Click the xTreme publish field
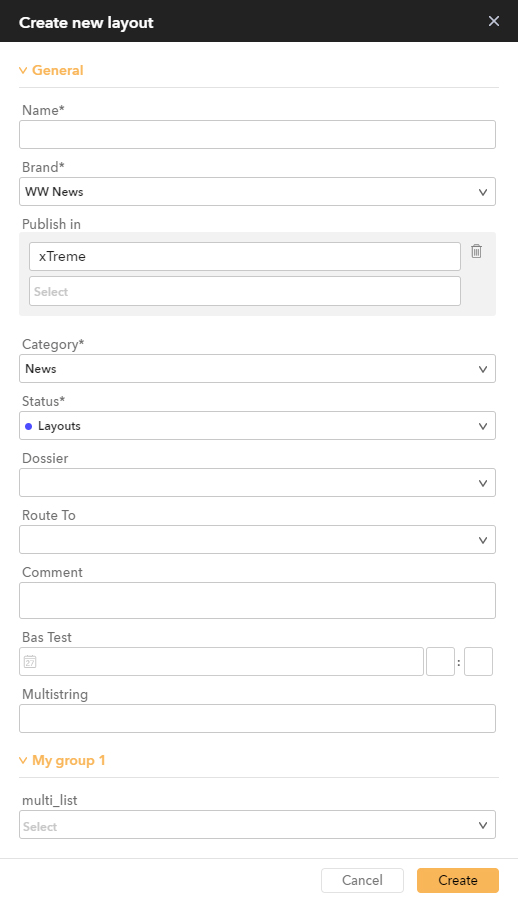This screenshot has width=518, height=903. 245,256
